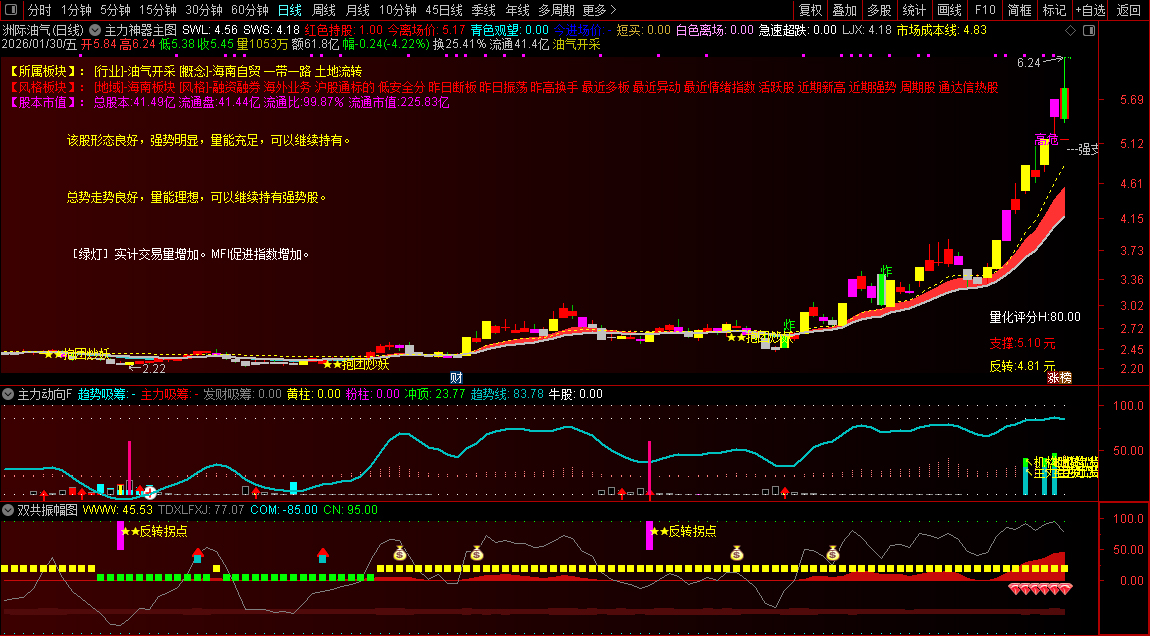
Task: Open the 双共振幅图 indicator dropdown arrow
Action: [8, 510]
